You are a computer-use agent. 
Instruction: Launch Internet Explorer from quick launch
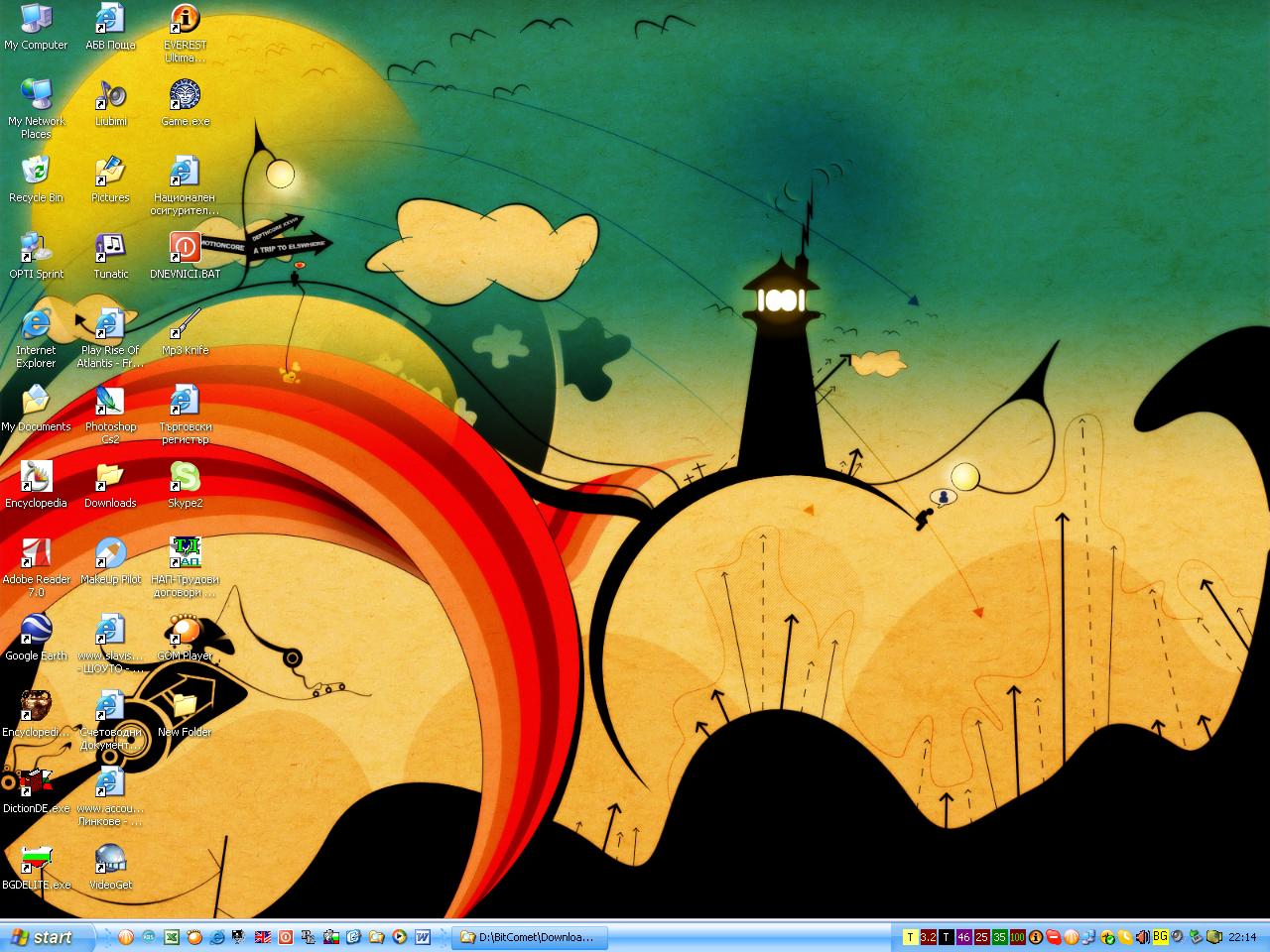[217, 936]
